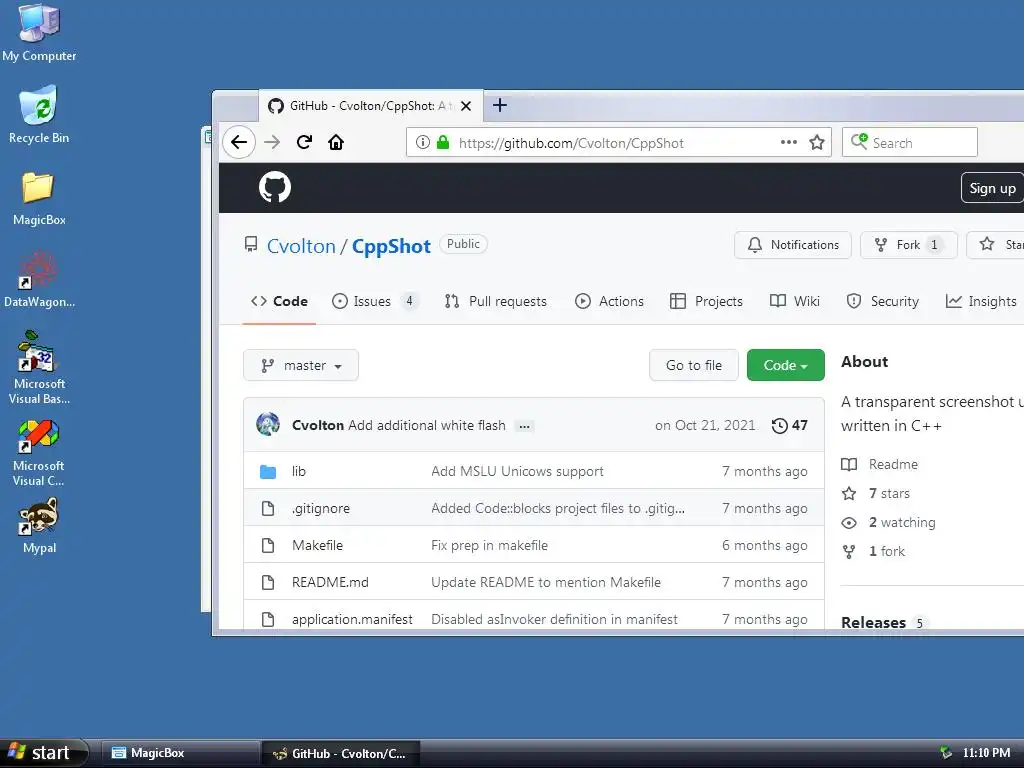Click the application.manifest file icon
The height and width of the screenshot is (768, 1024).
pos(268,619)
